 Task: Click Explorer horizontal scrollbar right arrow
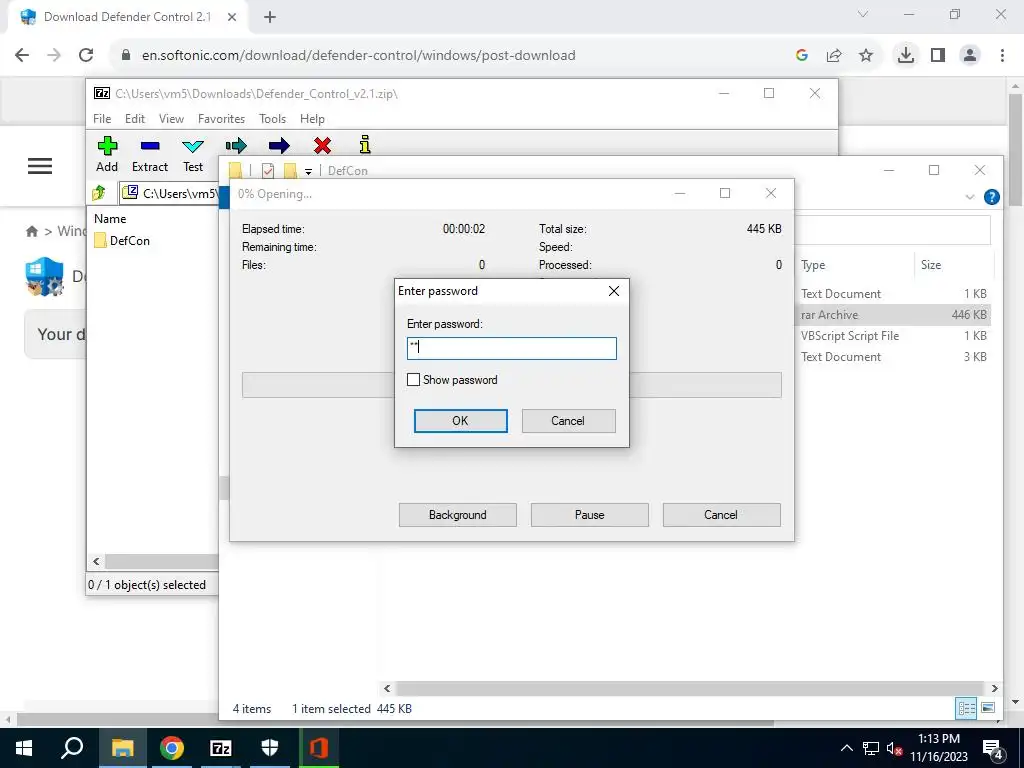(x=995, y=688)
